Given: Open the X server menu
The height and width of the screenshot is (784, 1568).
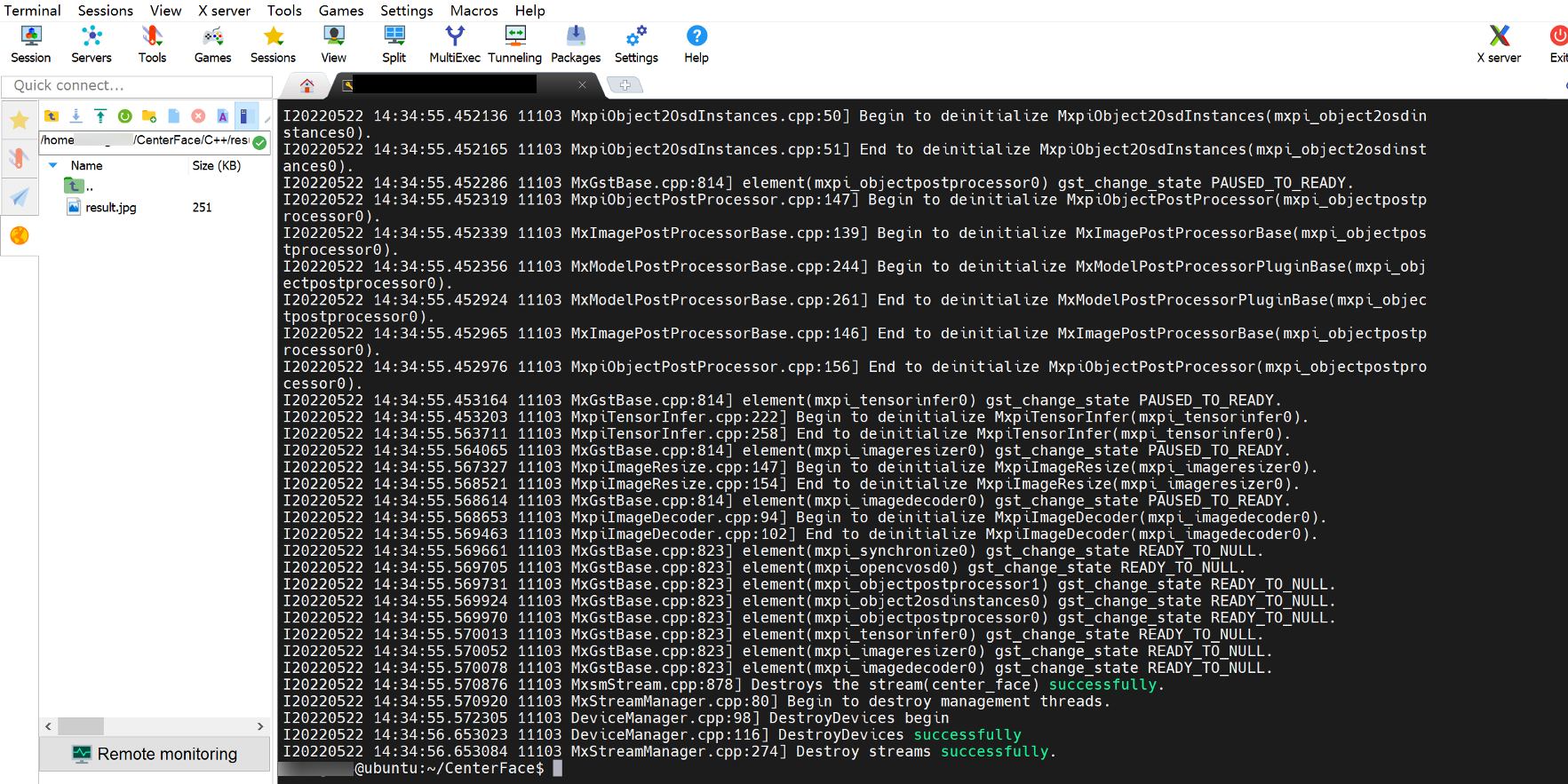Looking at the screenshot, I should coord(224,11).
